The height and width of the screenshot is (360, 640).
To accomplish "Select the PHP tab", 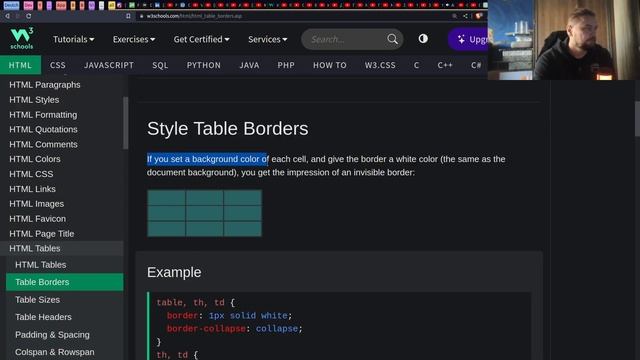I will coord(286,65).
